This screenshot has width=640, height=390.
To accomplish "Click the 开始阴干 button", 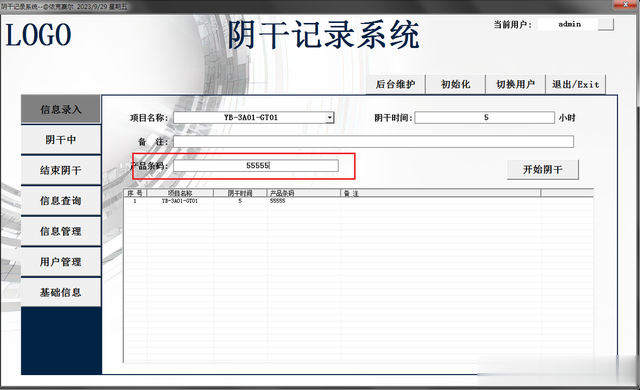I will point(542,169).
